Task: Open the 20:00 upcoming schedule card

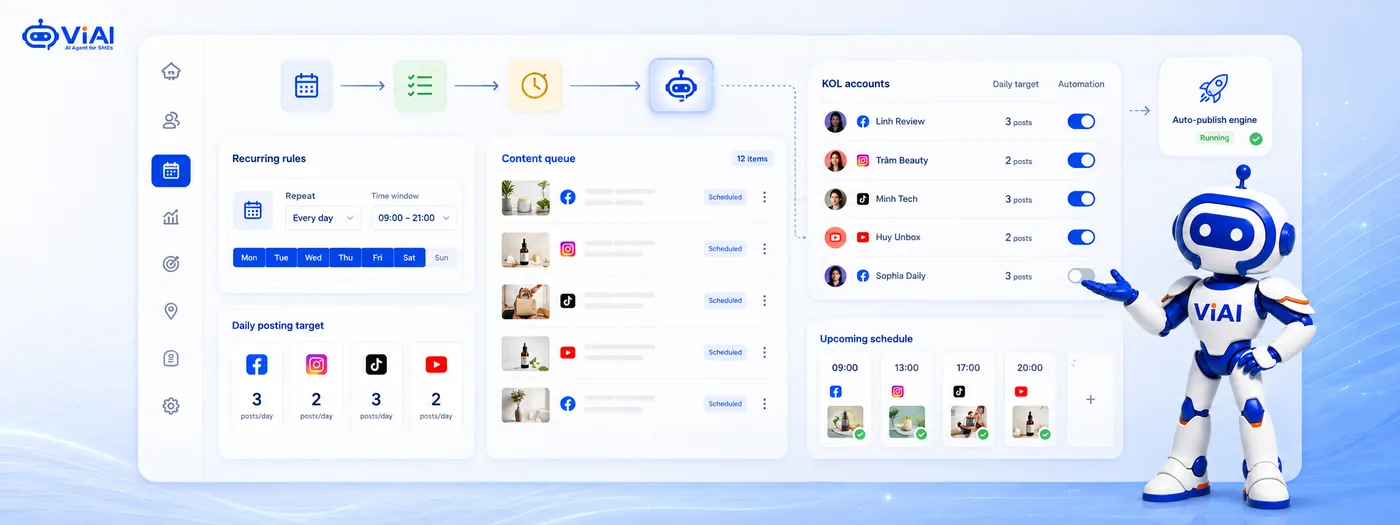Action: coord(1030,399)
